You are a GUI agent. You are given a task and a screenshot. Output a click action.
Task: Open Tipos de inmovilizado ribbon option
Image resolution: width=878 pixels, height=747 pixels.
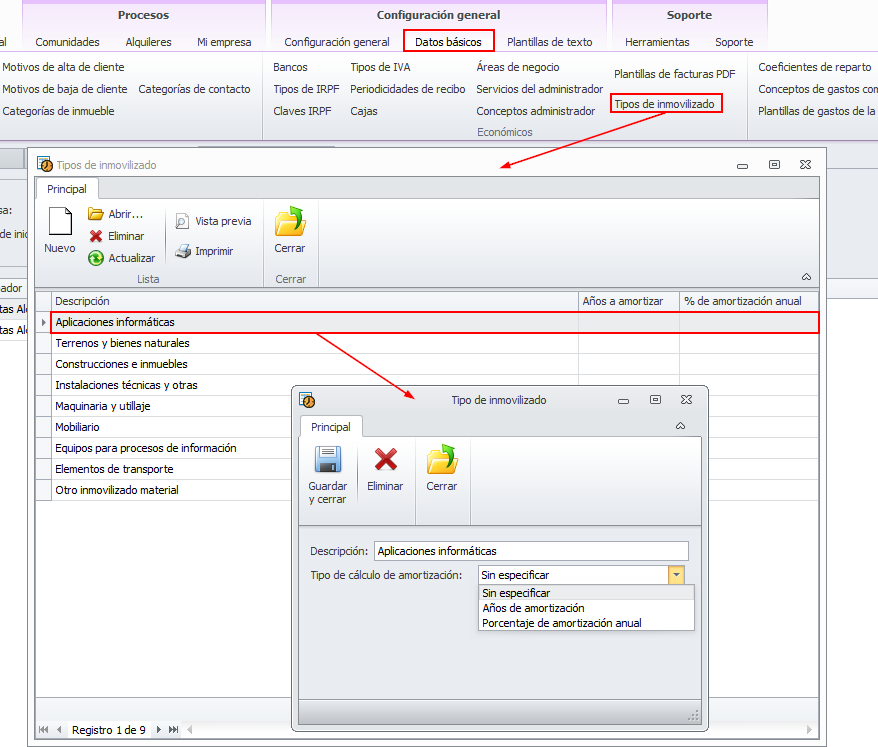pyautogui.click(x=665, y=104)
